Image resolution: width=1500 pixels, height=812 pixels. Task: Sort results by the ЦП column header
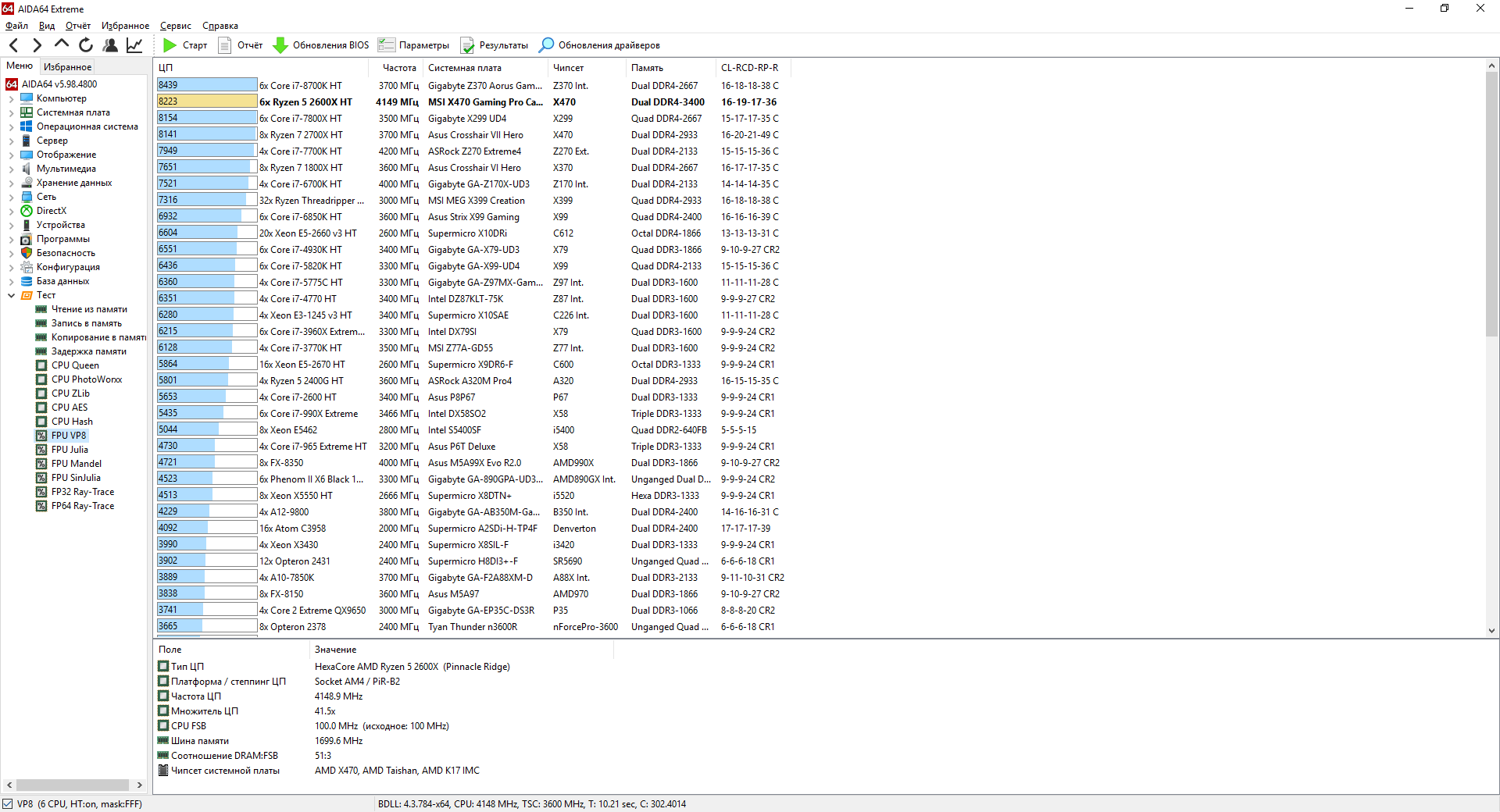point(264,68)
